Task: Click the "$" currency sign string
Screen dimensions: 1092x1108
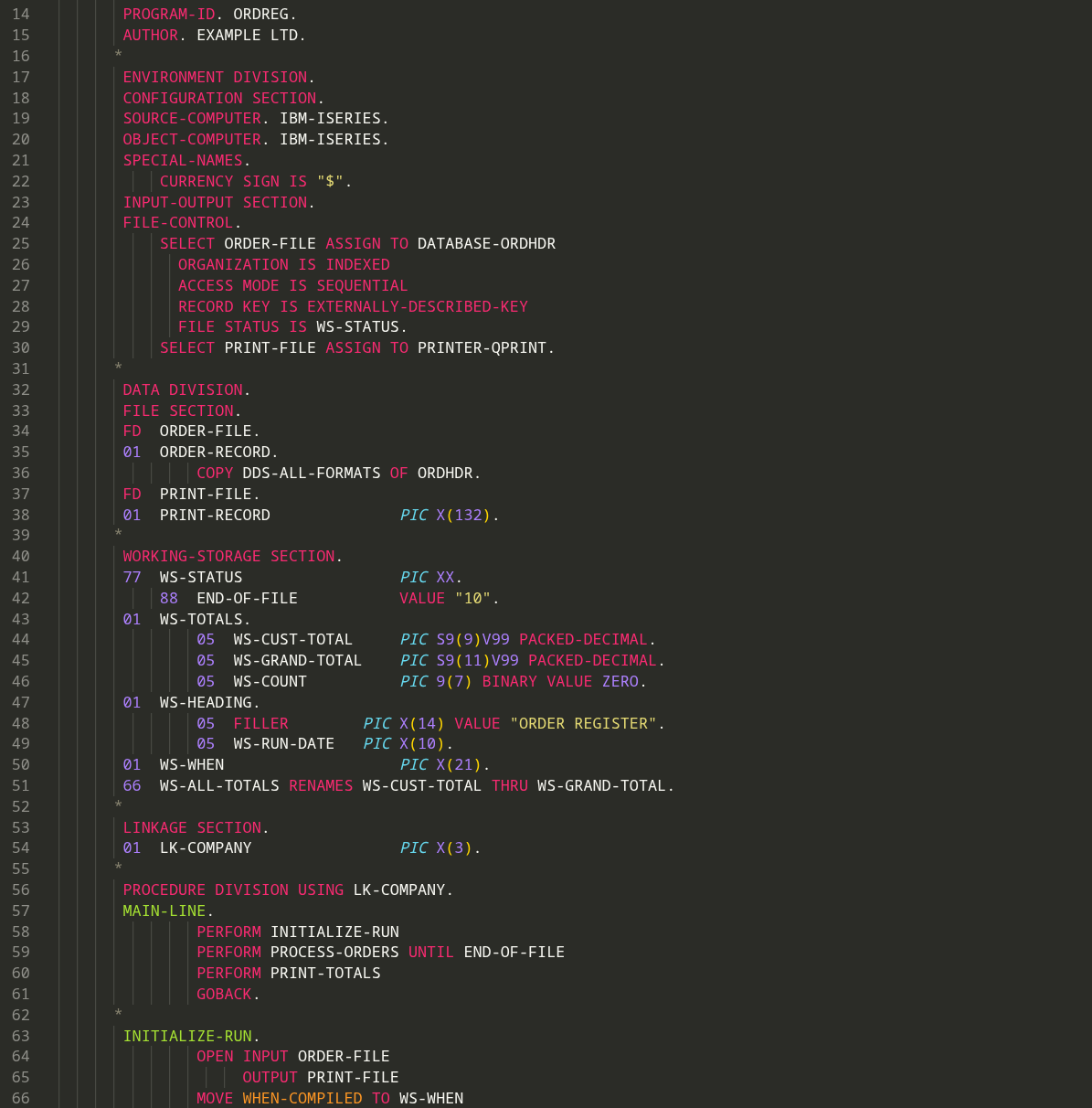Action: click(x=330, y=182)
